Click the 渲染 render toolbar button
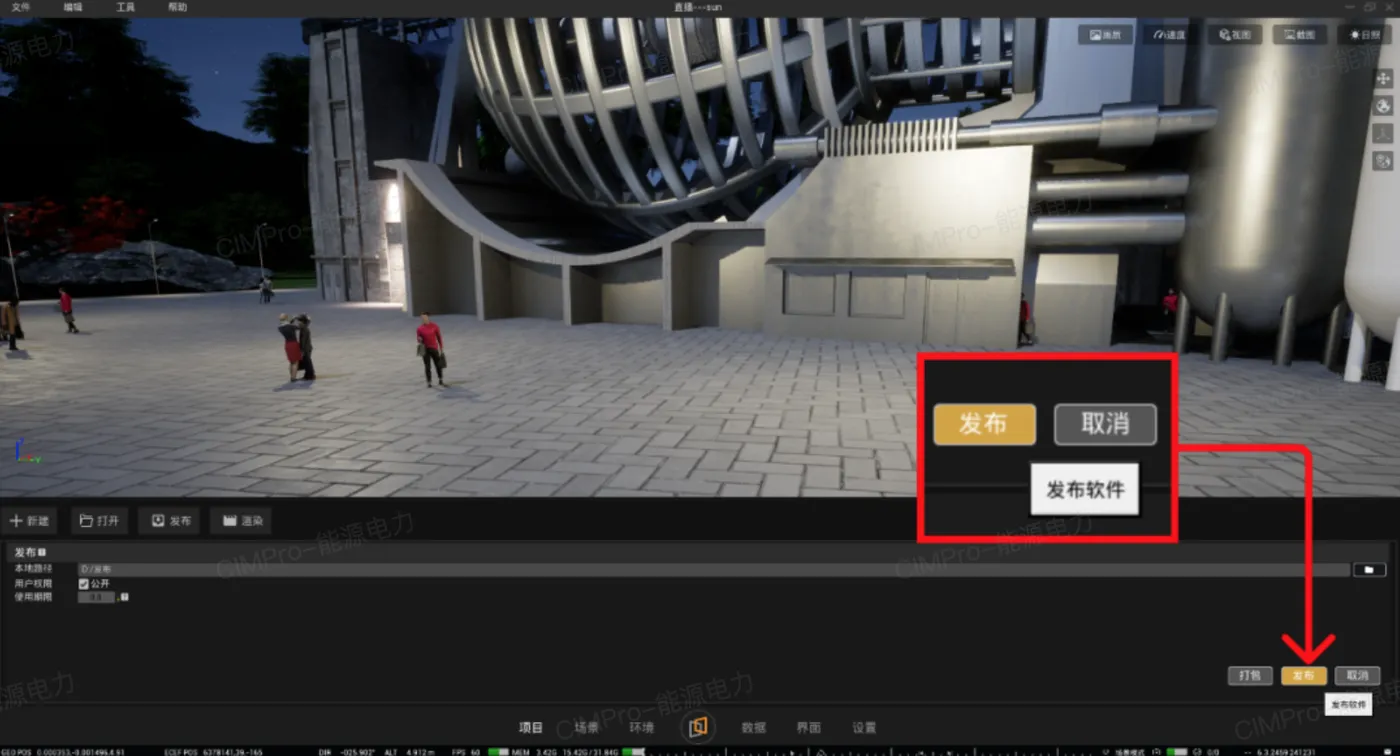This screenshot has width=1400, height=756. [241, 521]
